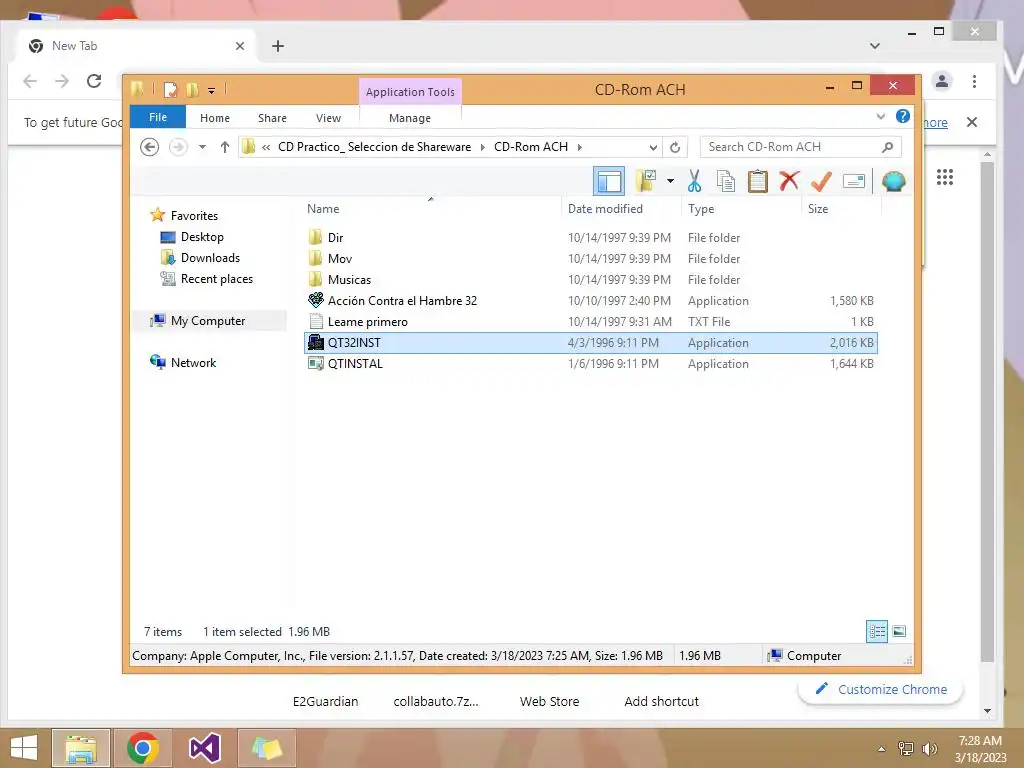
Task: Select Network in navigation pane
Action: 193,362
